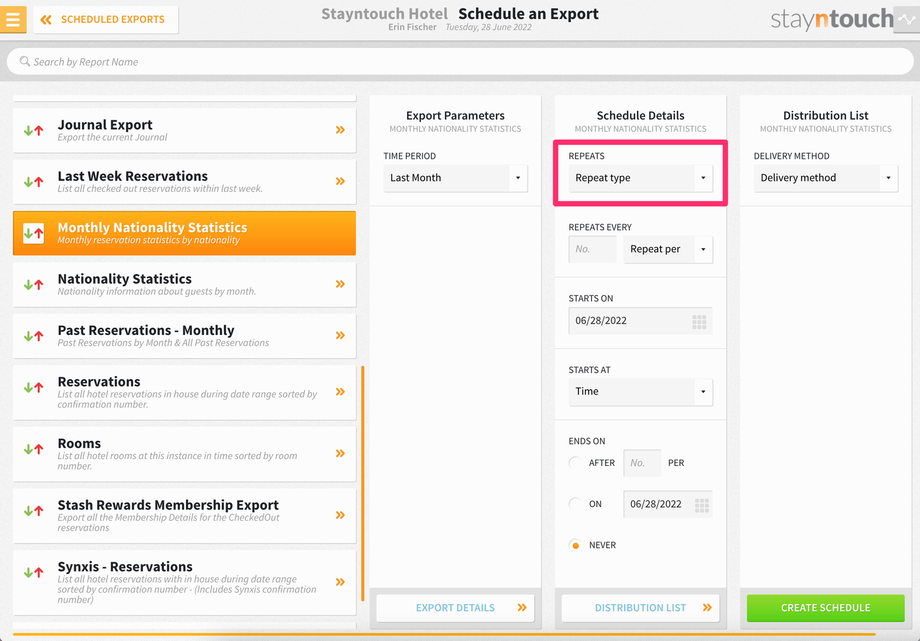
Task: Click the Create Schedule button
Action: pyautogui.click(x=826, y=608)
